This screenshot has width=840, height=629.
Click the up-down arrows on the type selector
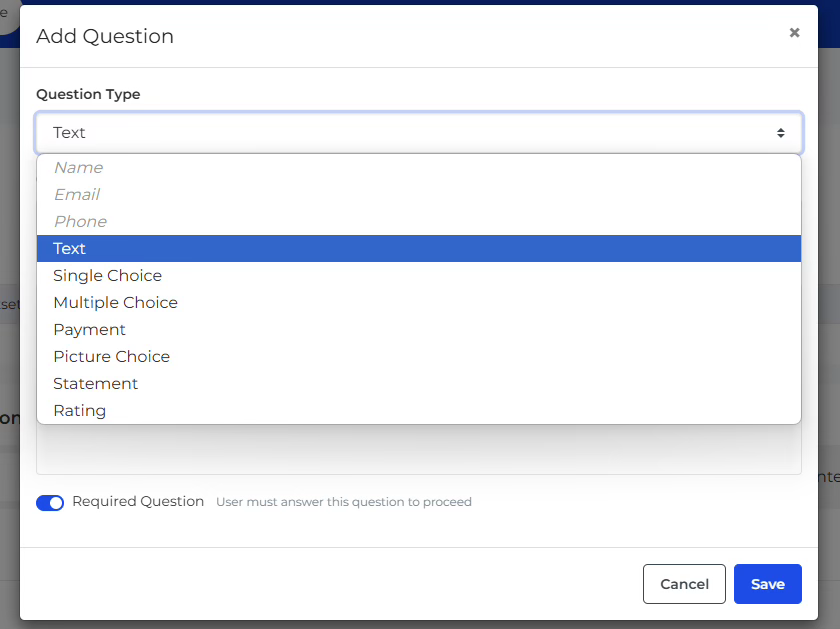click(781, 133)
